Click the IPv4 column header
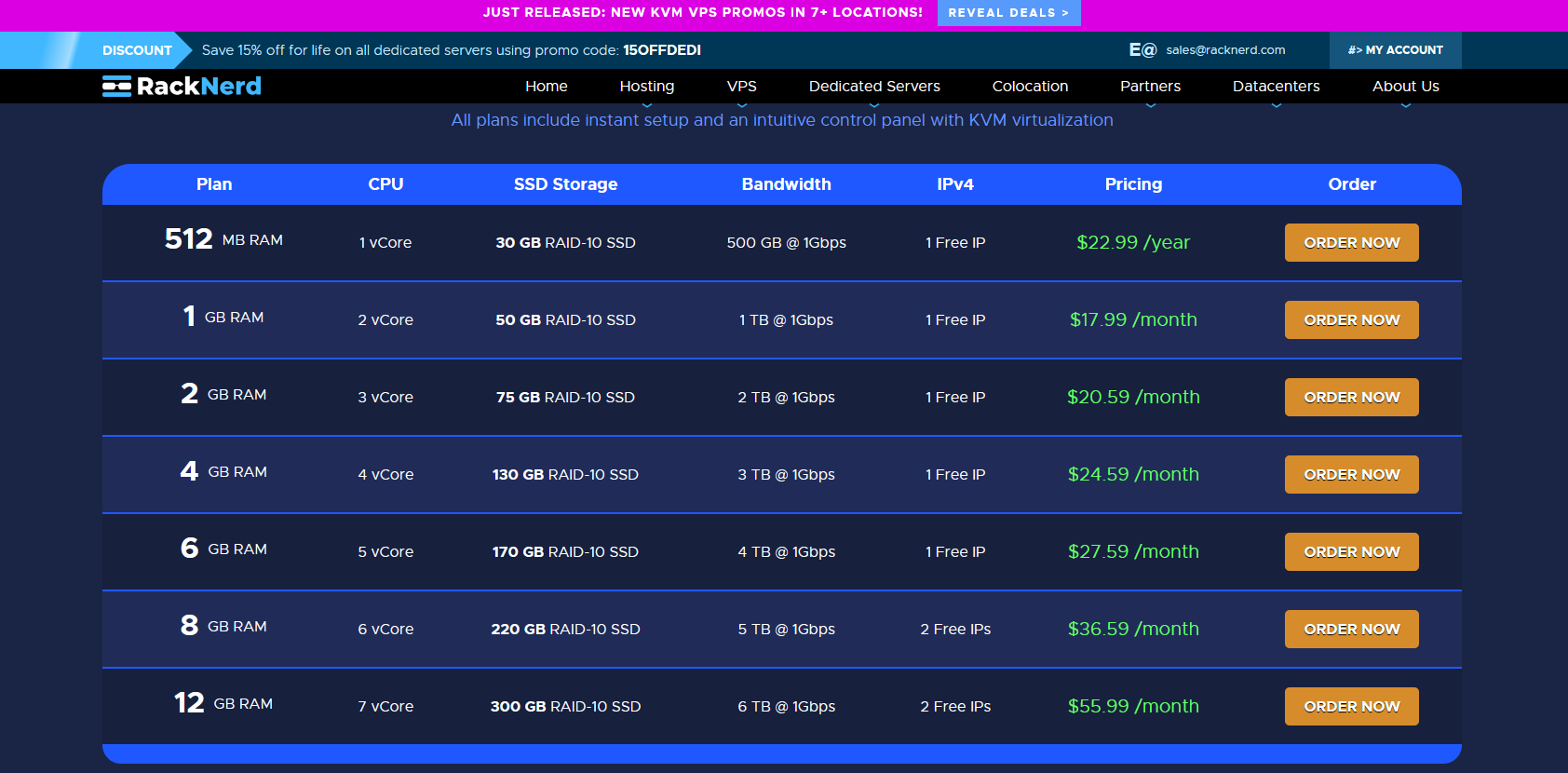 pos(955,184)
